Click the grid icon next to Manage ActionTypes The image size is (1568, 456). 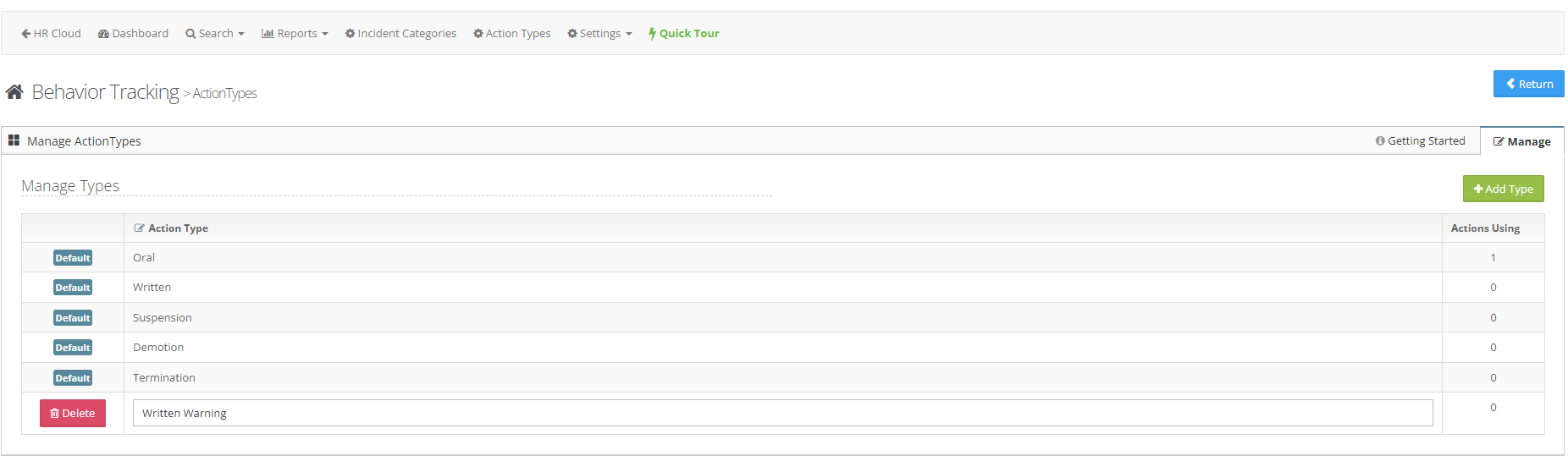[x=14, y=140]
